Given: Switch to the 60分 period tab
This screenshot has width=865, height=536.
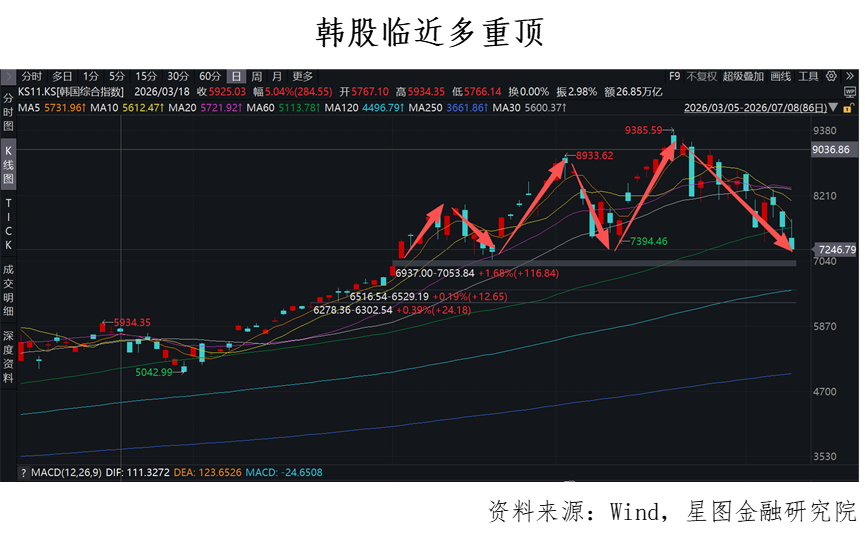Looking at the screenshot, I should click(x=210, y=76).
